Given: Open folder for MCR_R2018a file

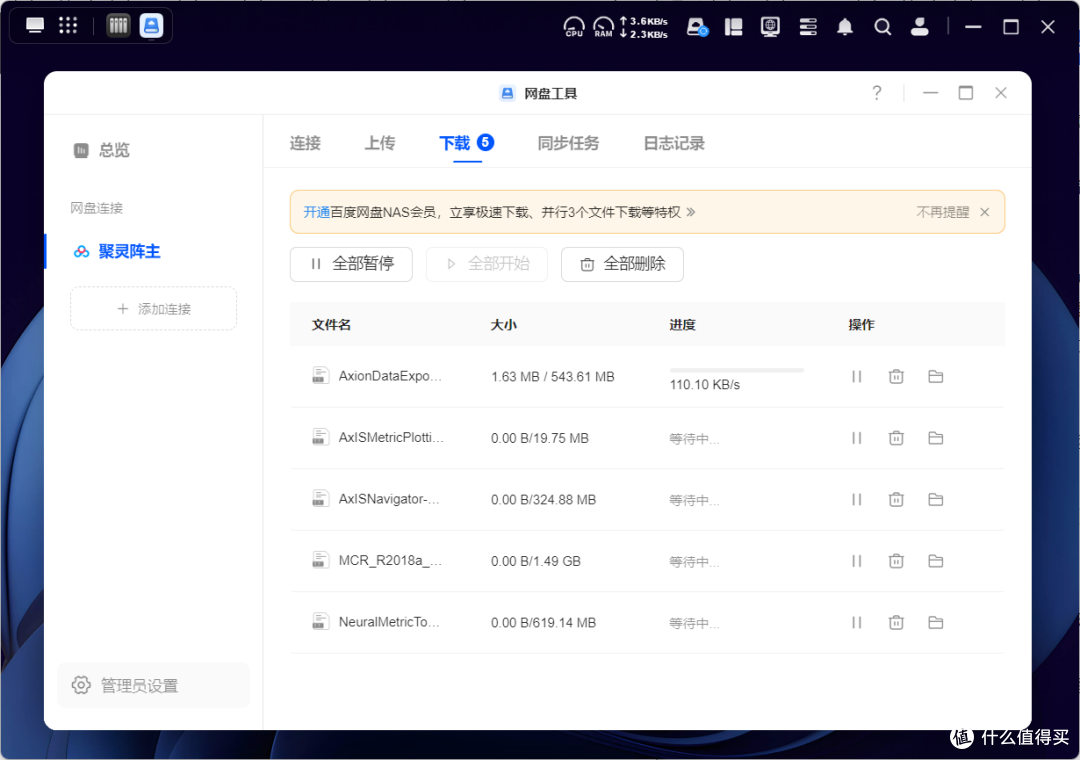Looking at the screenshot, I should pyautogui.click(x=935, y=561).
